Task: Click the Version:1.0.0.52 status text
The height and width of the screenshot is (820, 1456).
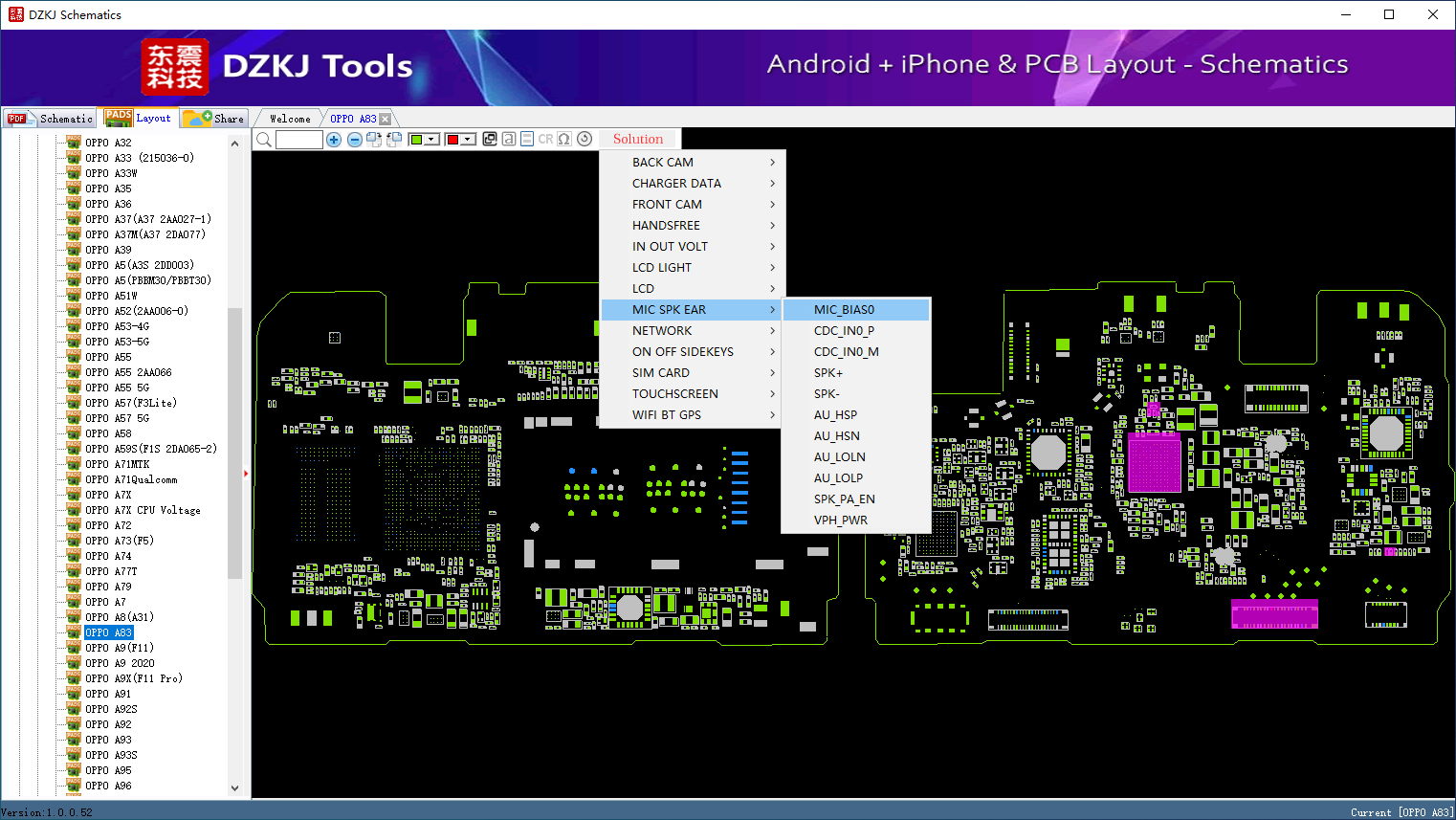Action: tap(47, 812)
